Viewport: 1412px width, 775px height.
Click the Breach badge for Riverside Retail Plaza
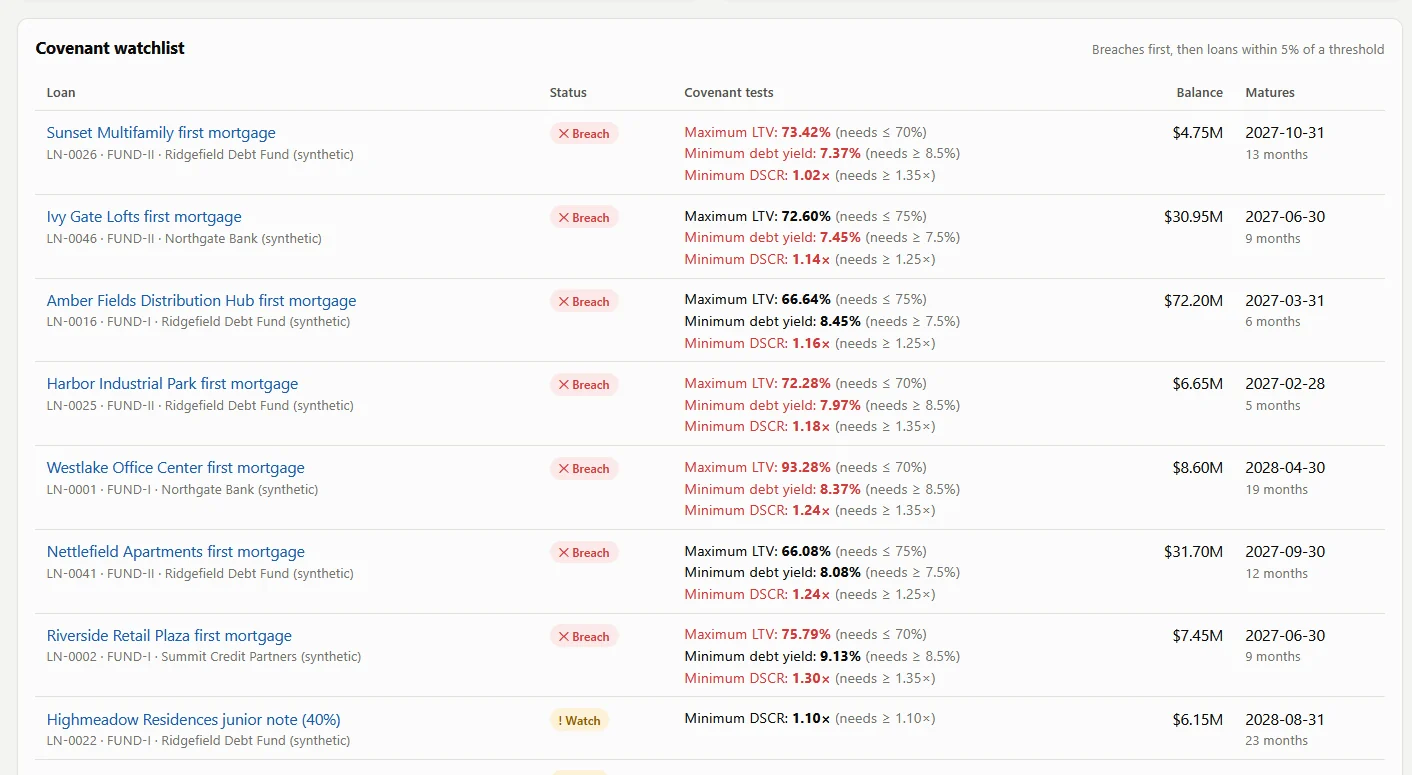tap(584, 636)
